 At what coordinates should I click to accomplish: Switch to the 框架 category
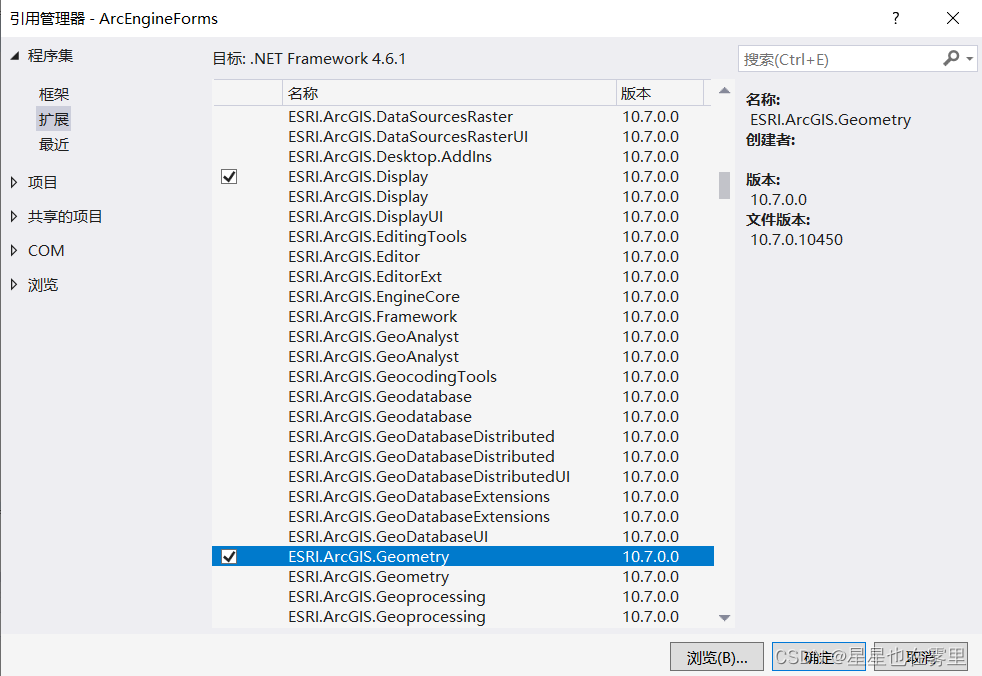coord(53,94)
